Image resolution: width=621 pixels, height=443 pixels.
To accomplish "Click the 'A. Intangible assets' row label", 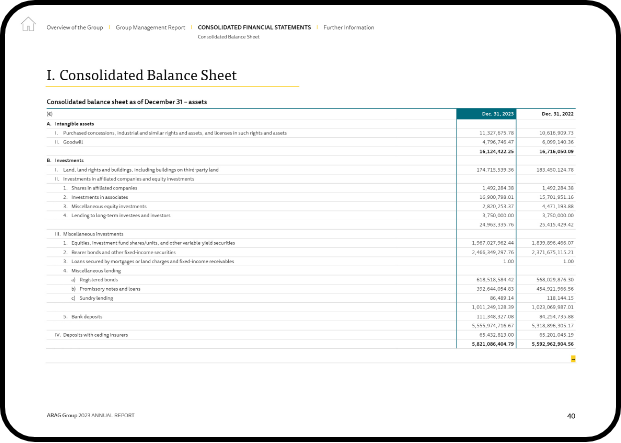I will point(70,124).
